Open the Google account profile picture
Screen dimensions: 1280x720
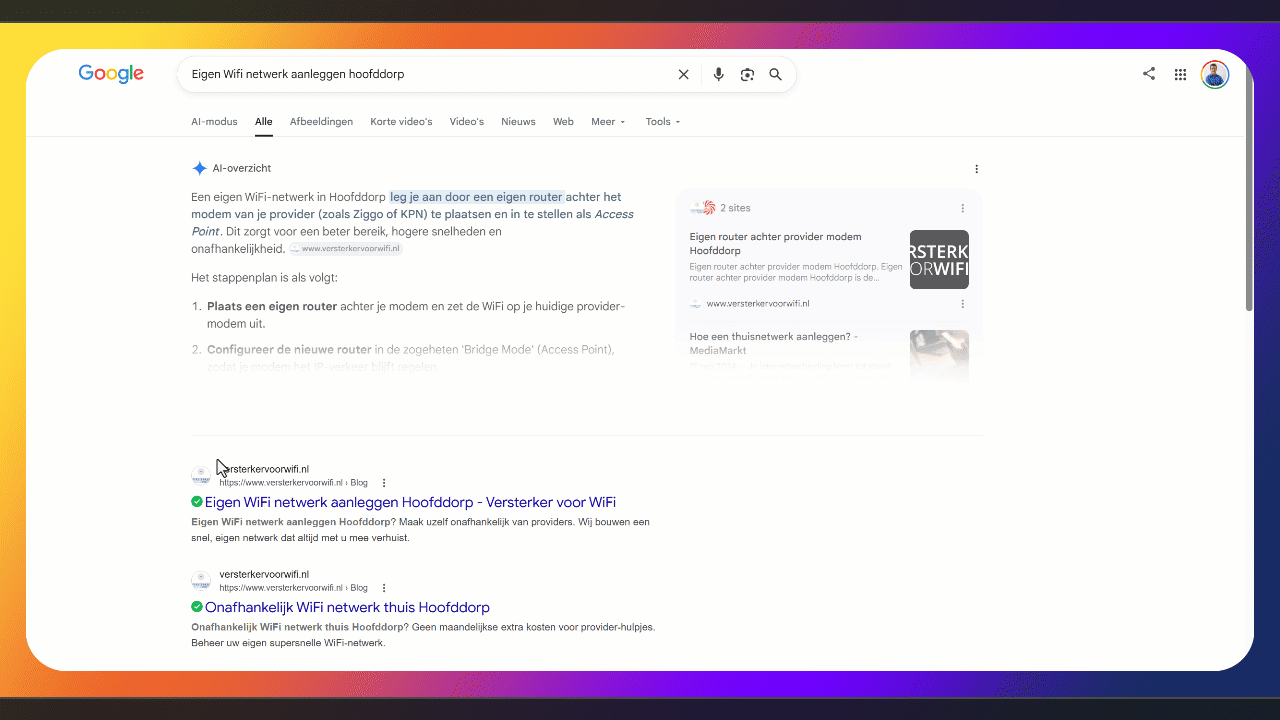[x=1215, y=74]
